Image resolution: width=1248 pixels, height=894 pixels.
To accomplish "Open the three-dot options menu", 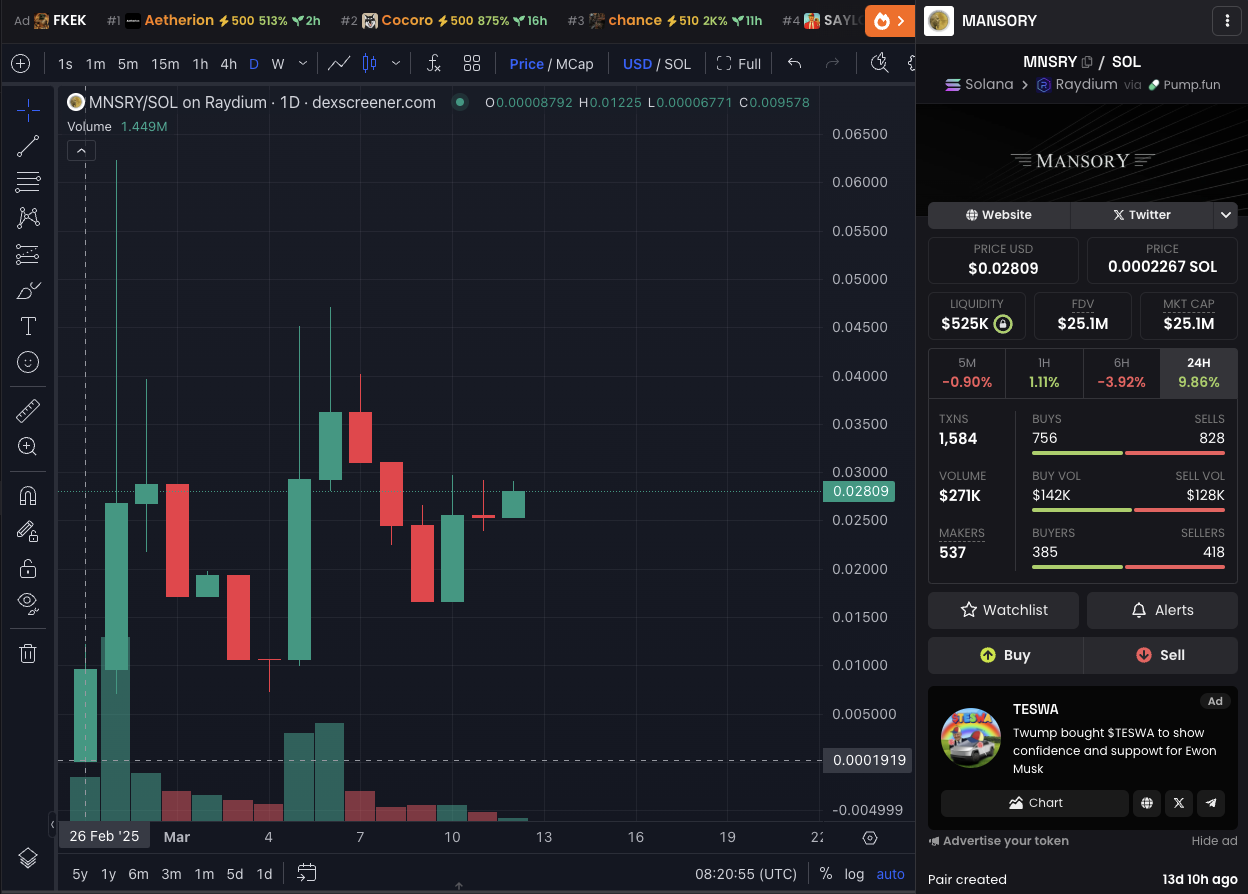I will pos(1226,20).
